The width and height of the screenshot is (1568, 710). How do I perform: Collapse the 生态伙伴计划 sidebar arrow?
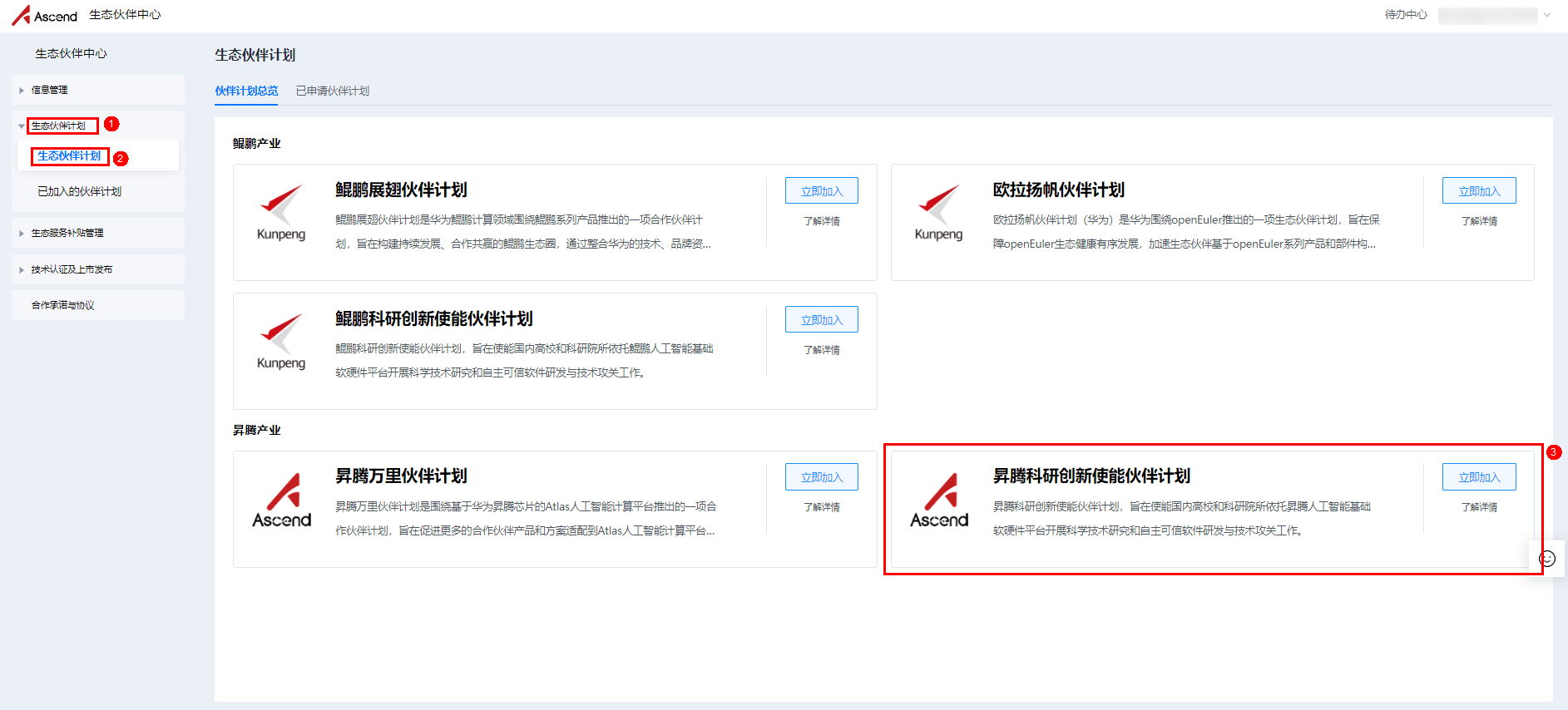coord(22,126)
